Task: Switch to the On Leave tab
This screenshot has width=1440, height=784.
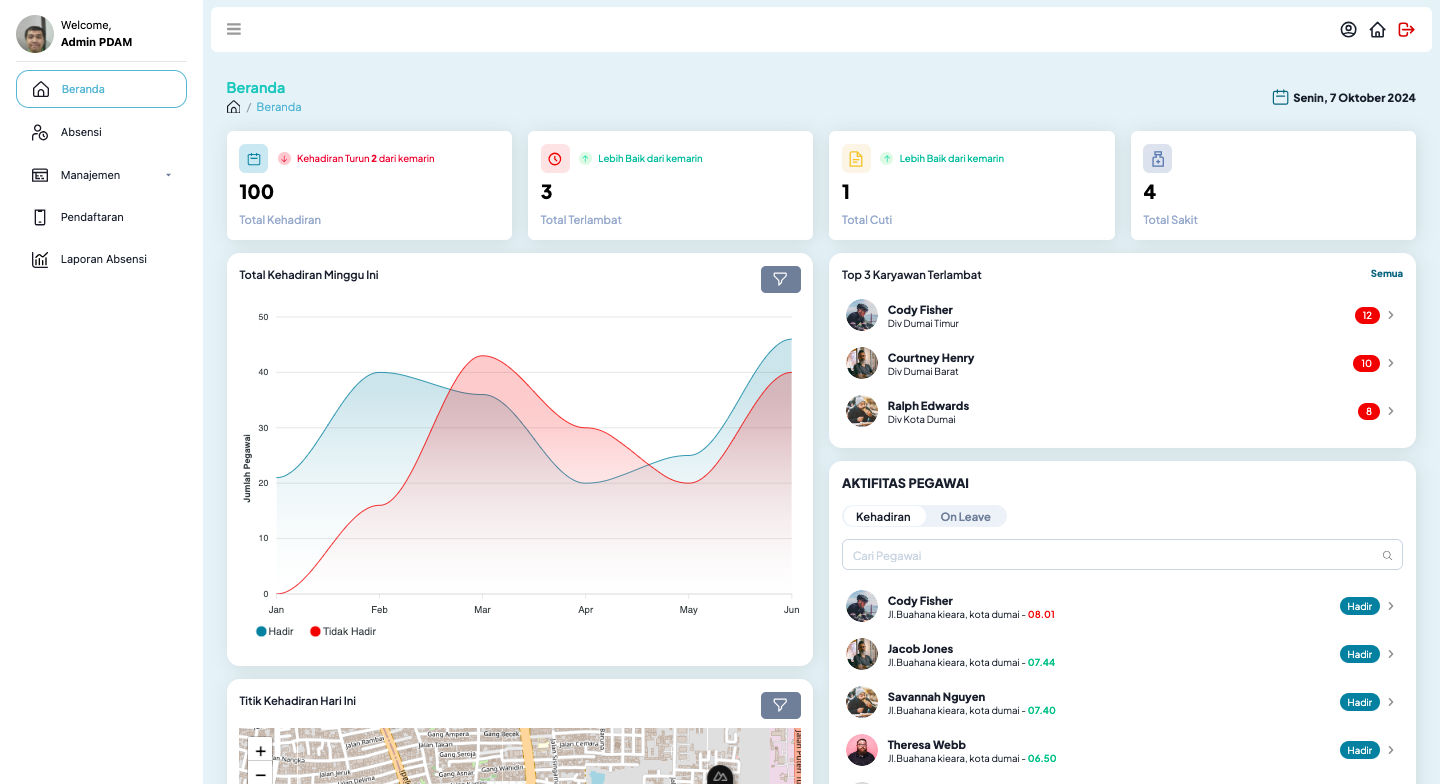Action: pos(965,517)
